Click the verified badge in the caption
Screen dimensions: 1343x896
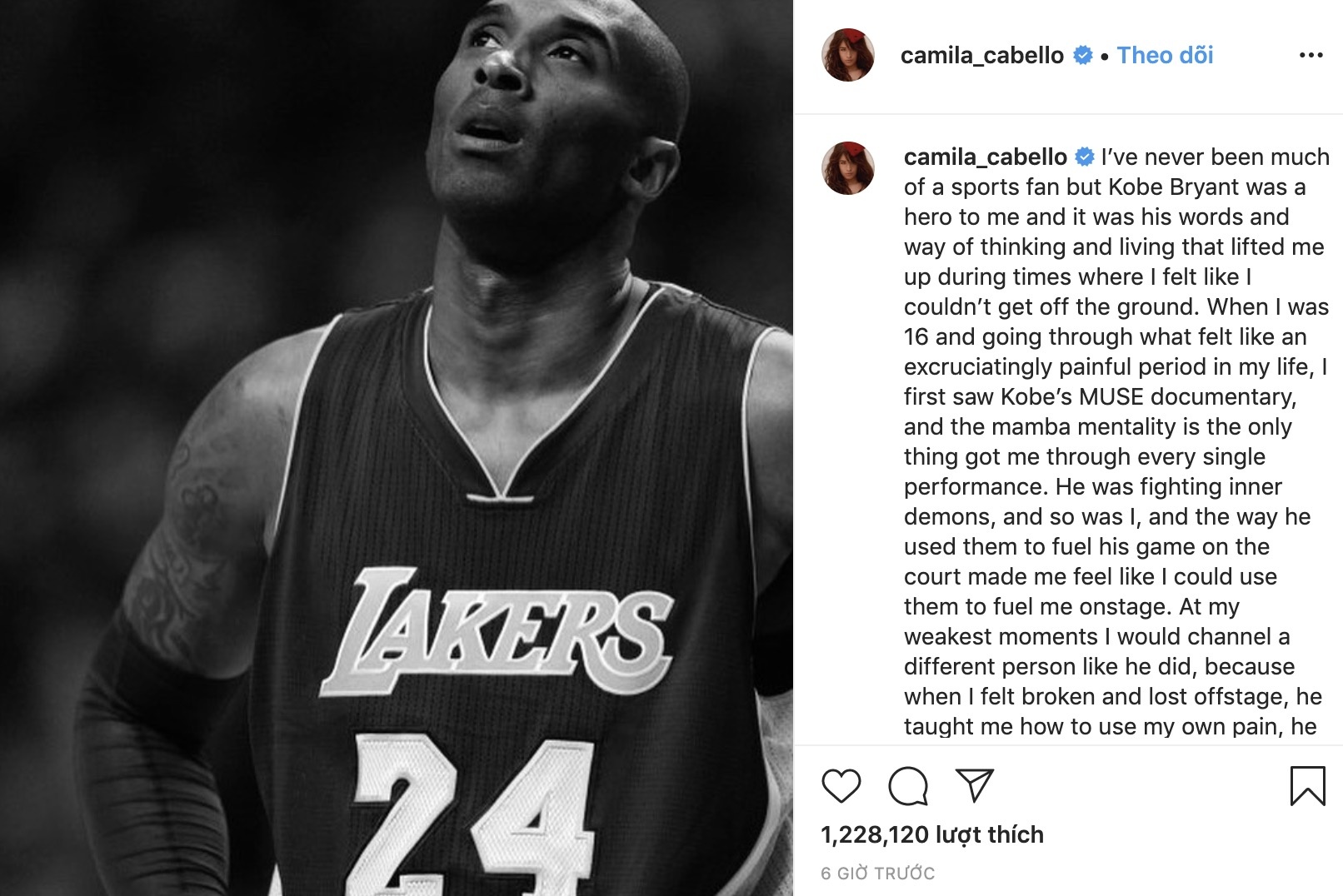(x=1085, y=157)
